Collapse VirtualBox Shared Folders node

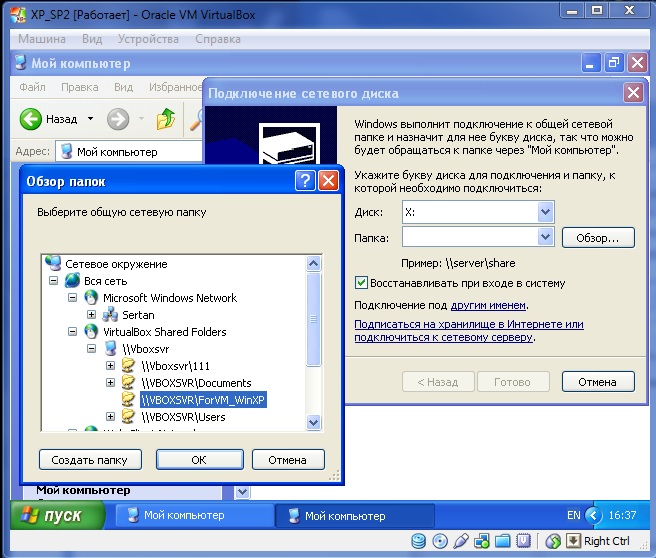click(x=72, y=332)
